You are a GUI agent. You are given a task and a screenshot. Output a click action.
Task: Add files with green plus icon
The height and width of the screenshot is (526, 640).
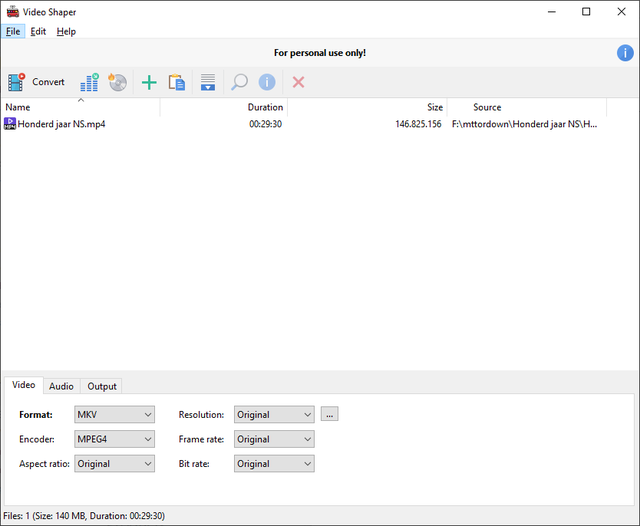(149, 82)
